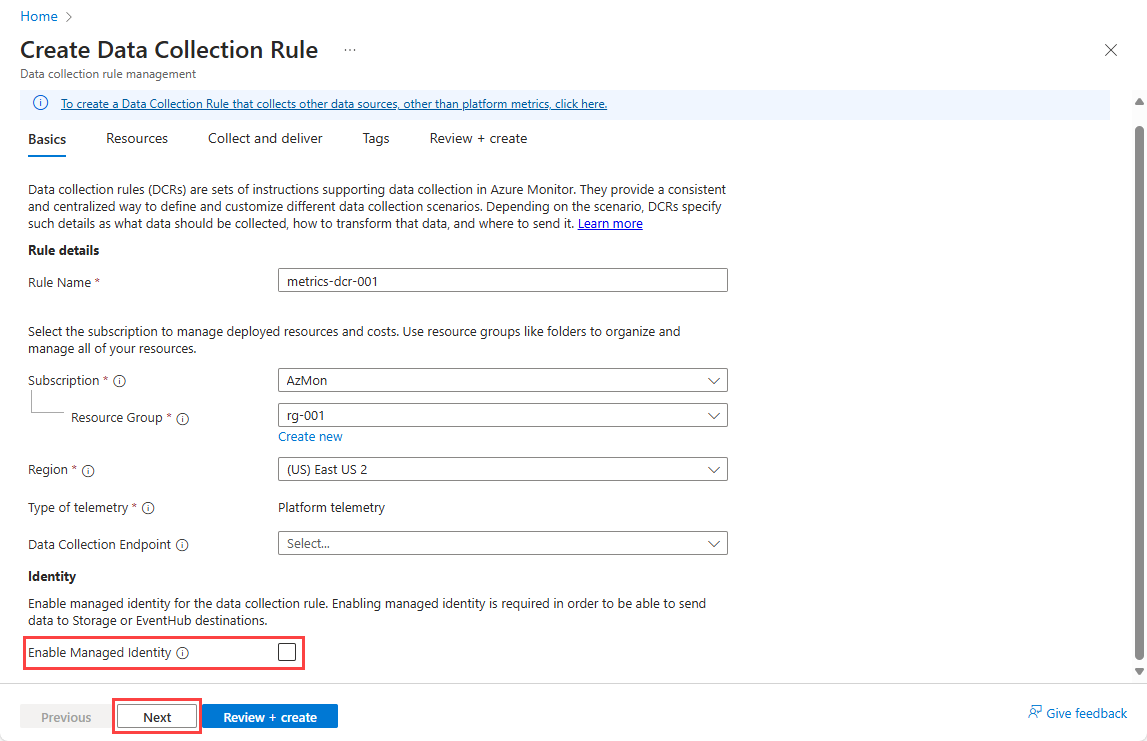Click the info icon next to Region
The height and width of the screenshot is (741, 1147).
point(89,470)
